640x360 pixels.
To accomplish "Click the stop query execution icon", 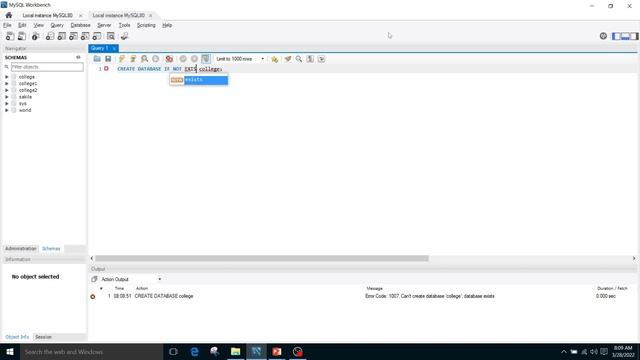I will click(x=156, y=59).
